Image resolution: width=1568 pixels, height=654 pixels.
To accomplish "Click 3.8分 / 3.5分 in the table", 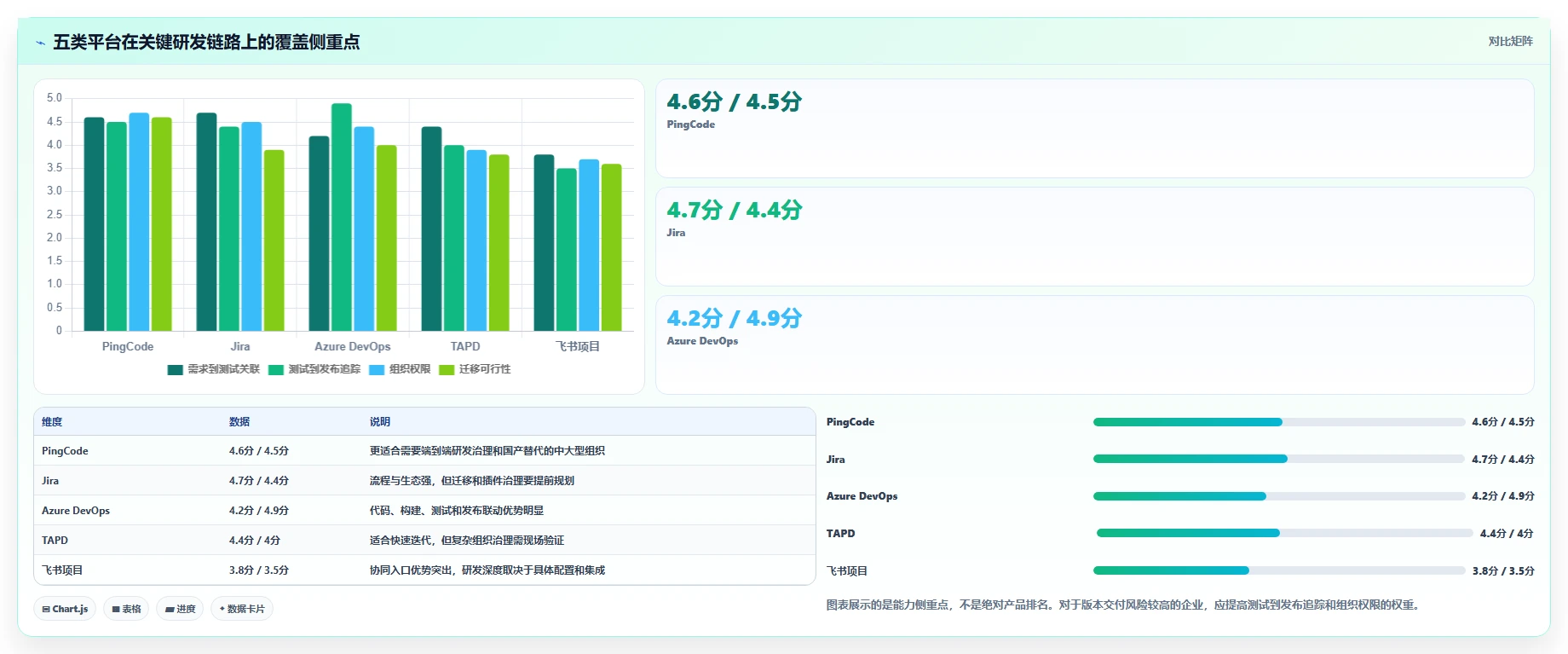I will point(259,570).
